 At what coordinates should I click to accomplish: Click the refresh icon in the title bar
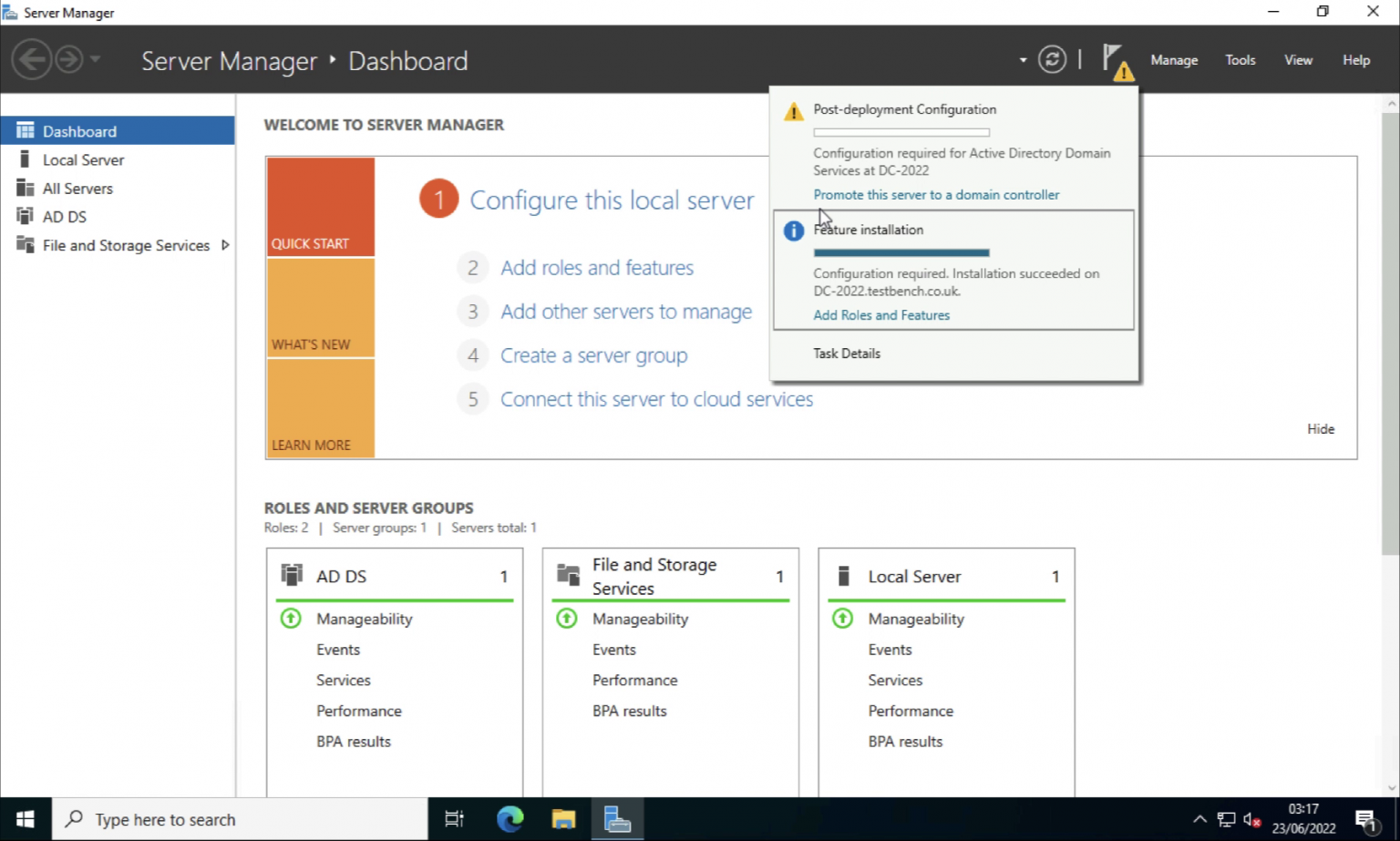coord(1052,59)
